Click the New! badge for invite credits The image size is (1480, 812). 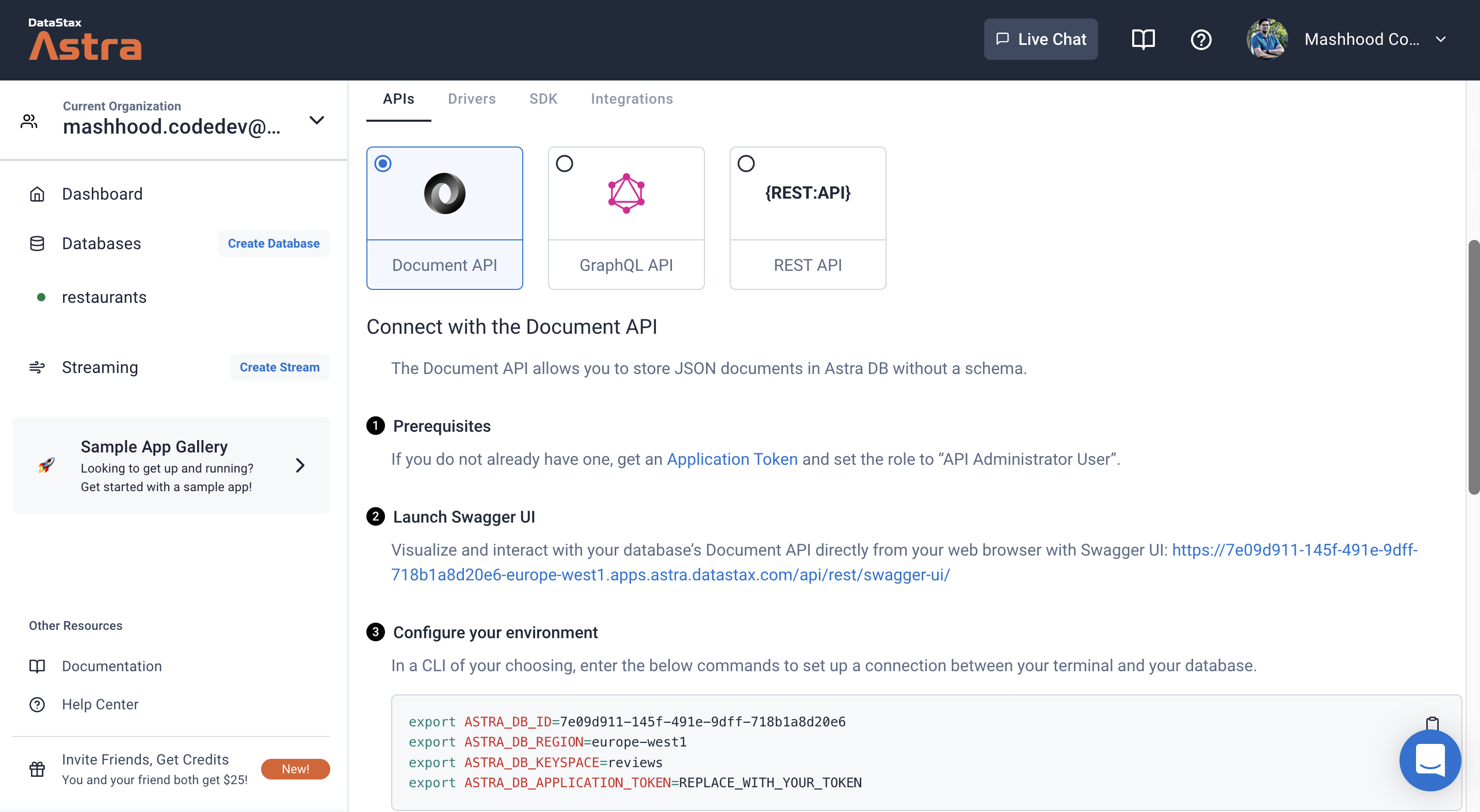[295, 769]
